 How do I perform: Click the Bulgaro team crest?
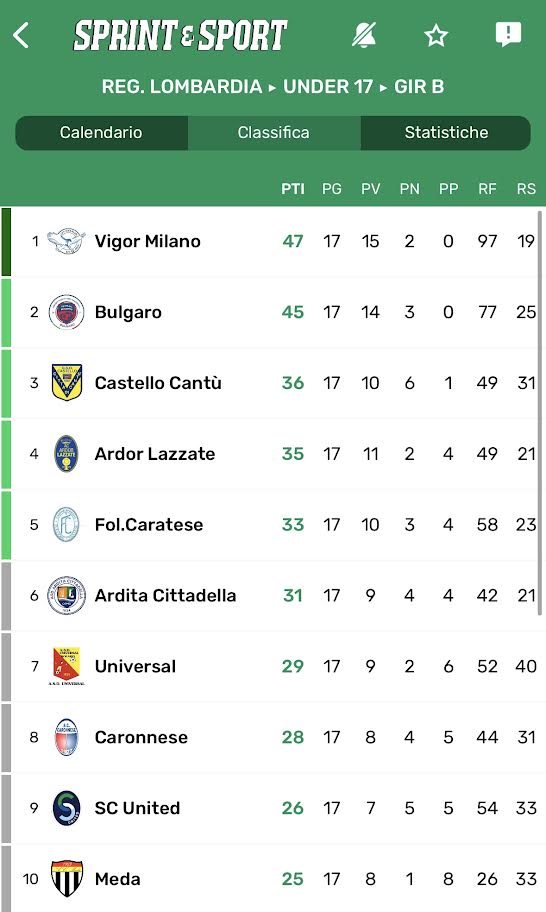point(66,312)
